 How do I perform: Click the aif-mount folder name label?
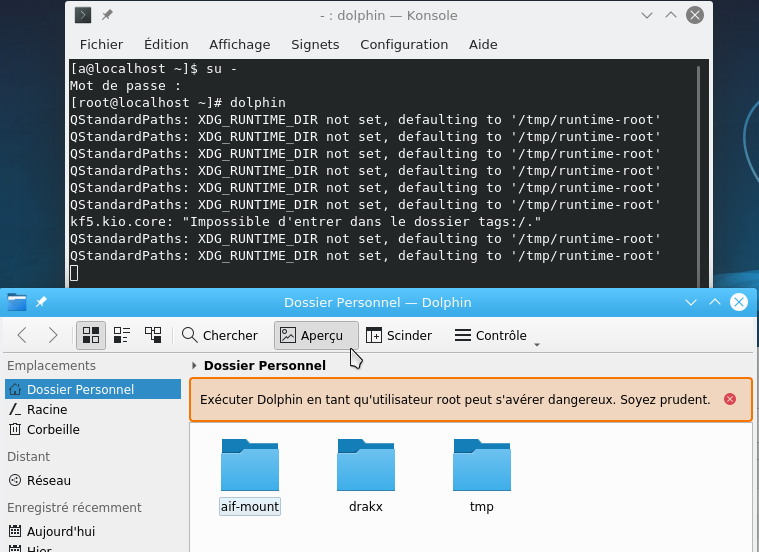[250, 506]
